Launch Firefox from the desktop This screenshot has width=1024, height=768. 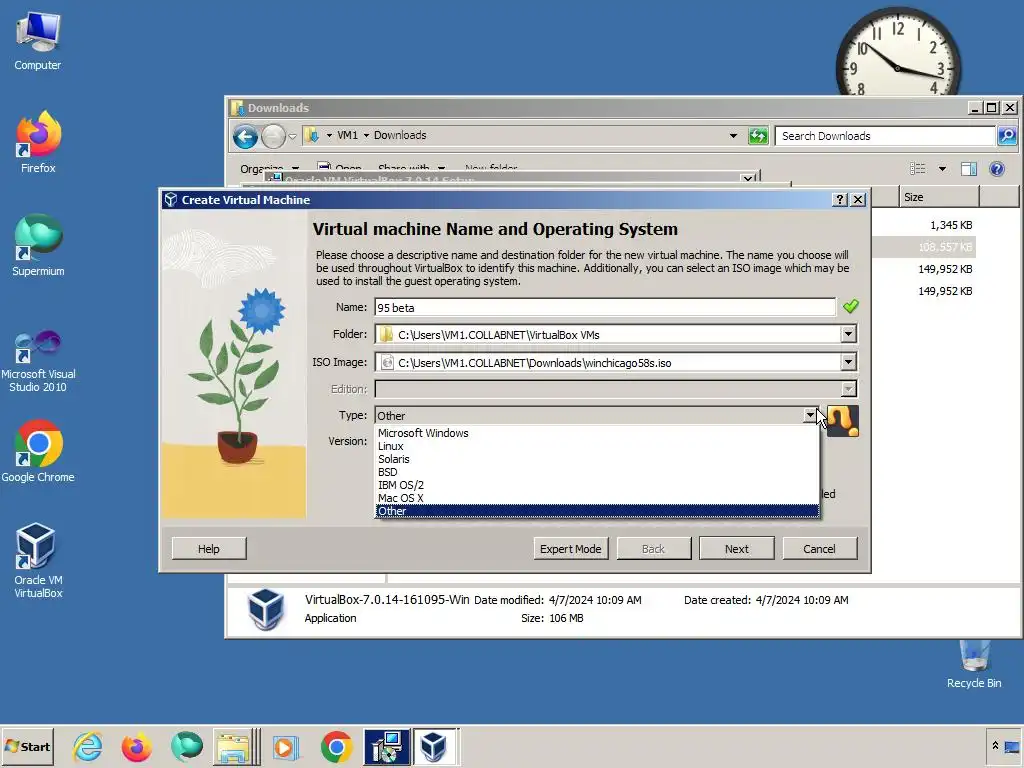(x=38, y=142)
